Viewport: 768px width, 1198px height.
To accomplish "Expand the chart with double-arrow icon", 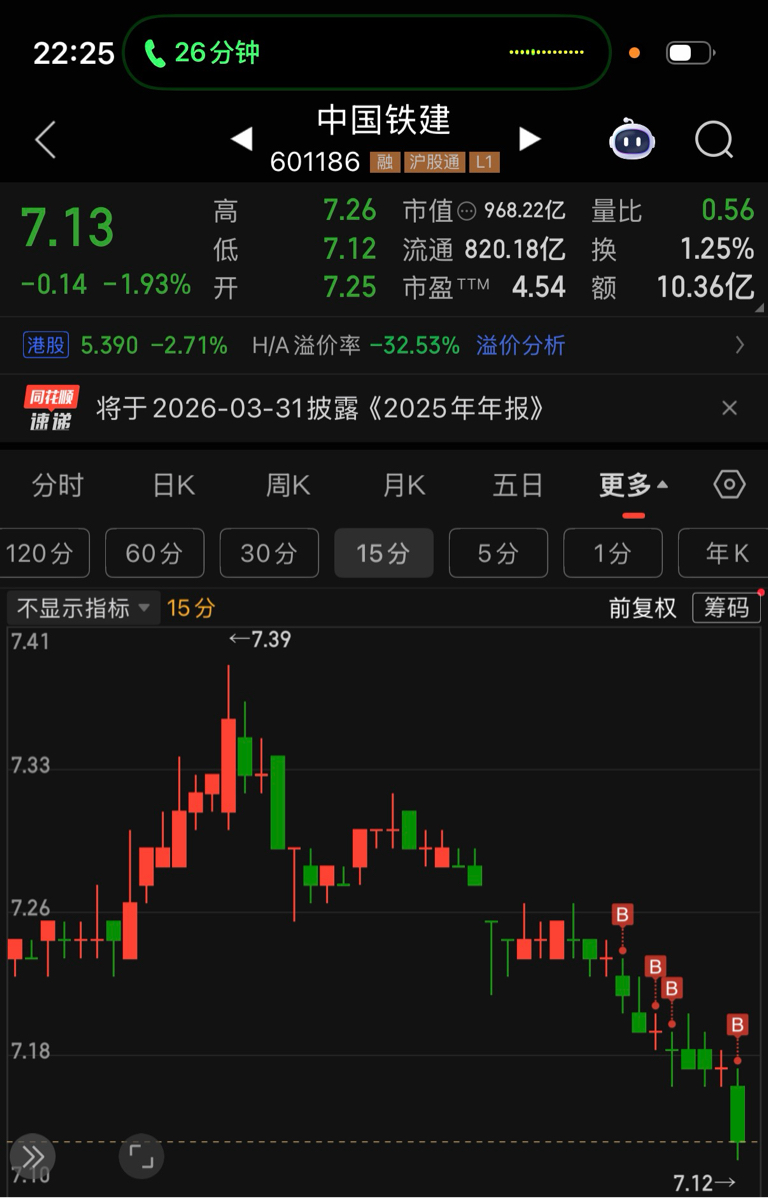I will click(32, 1156).
